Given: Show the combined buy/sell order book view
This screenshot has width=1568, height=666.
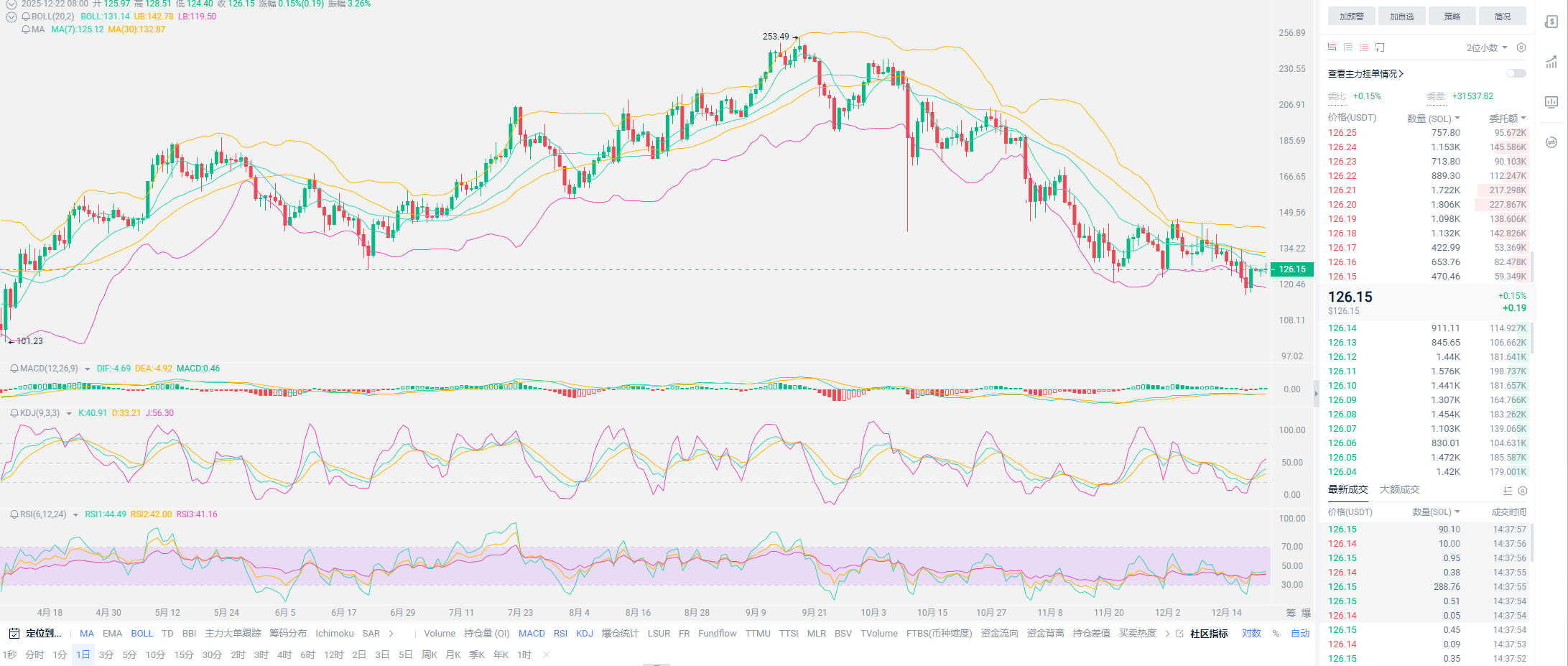Looking at the screenshot, I should [x=1332, y=47].
